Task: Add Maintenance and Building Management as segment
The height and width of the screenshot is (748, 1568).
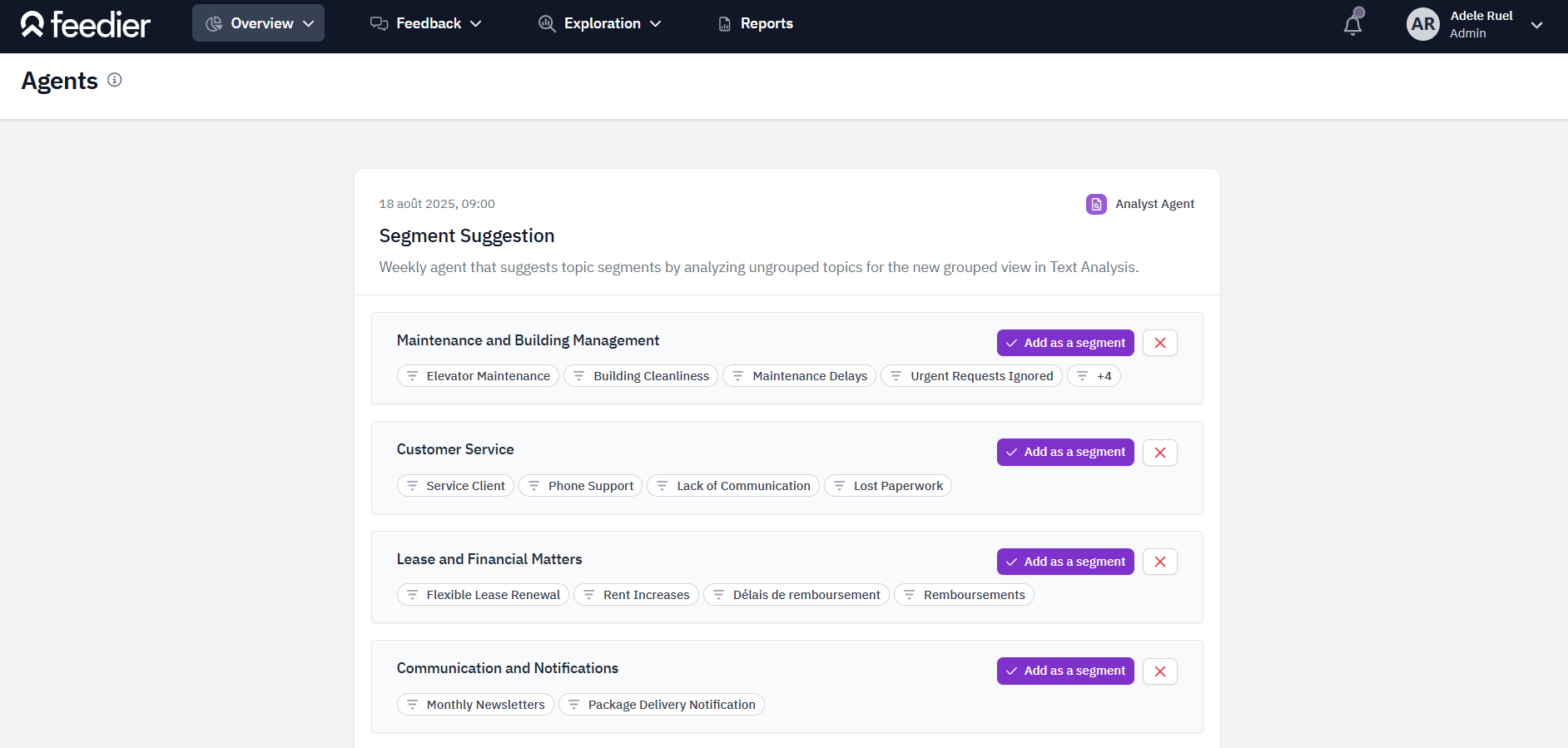Action: (1065, 343)
